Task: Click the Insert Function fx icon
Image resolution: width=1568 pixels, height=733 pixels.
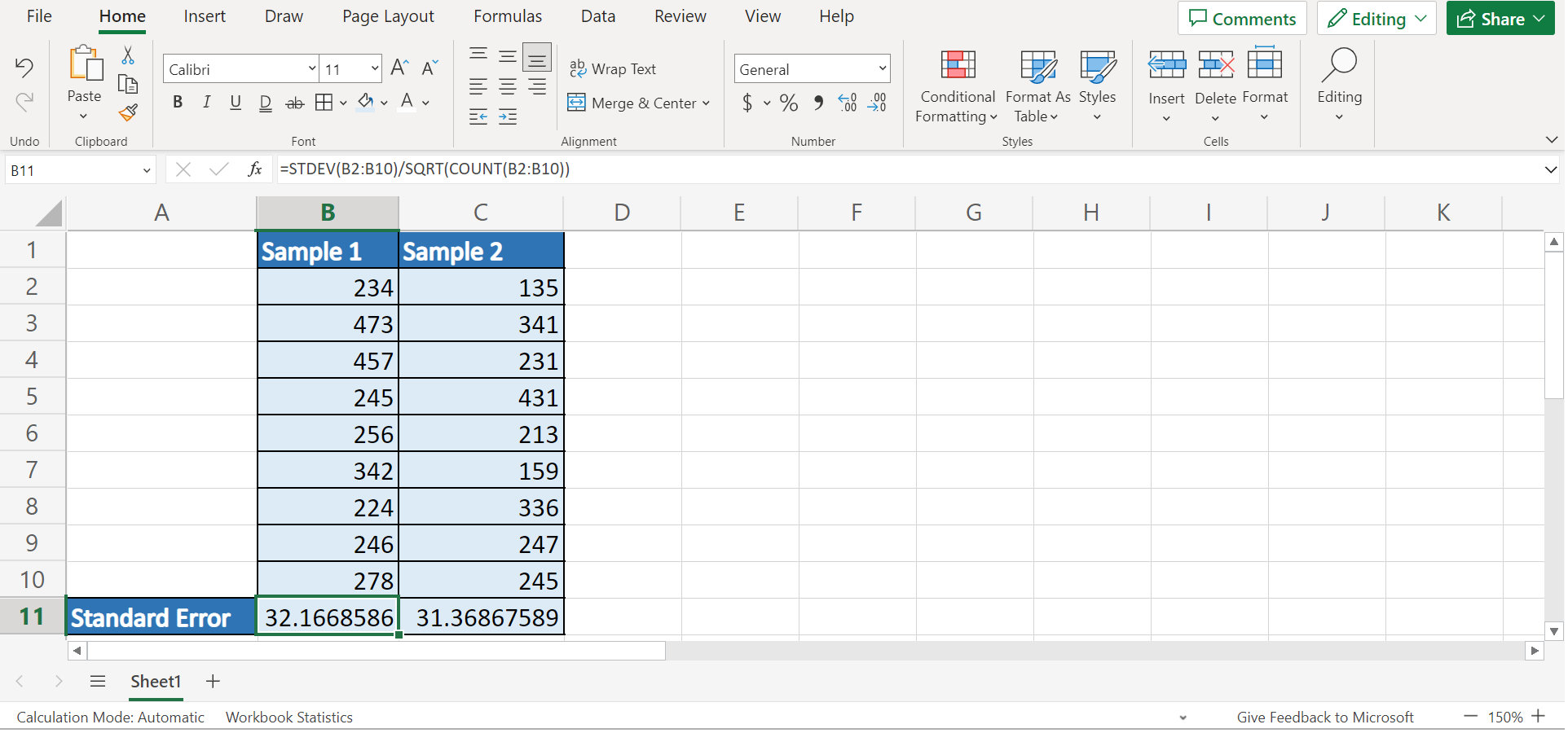Action: tap(255, 169)
